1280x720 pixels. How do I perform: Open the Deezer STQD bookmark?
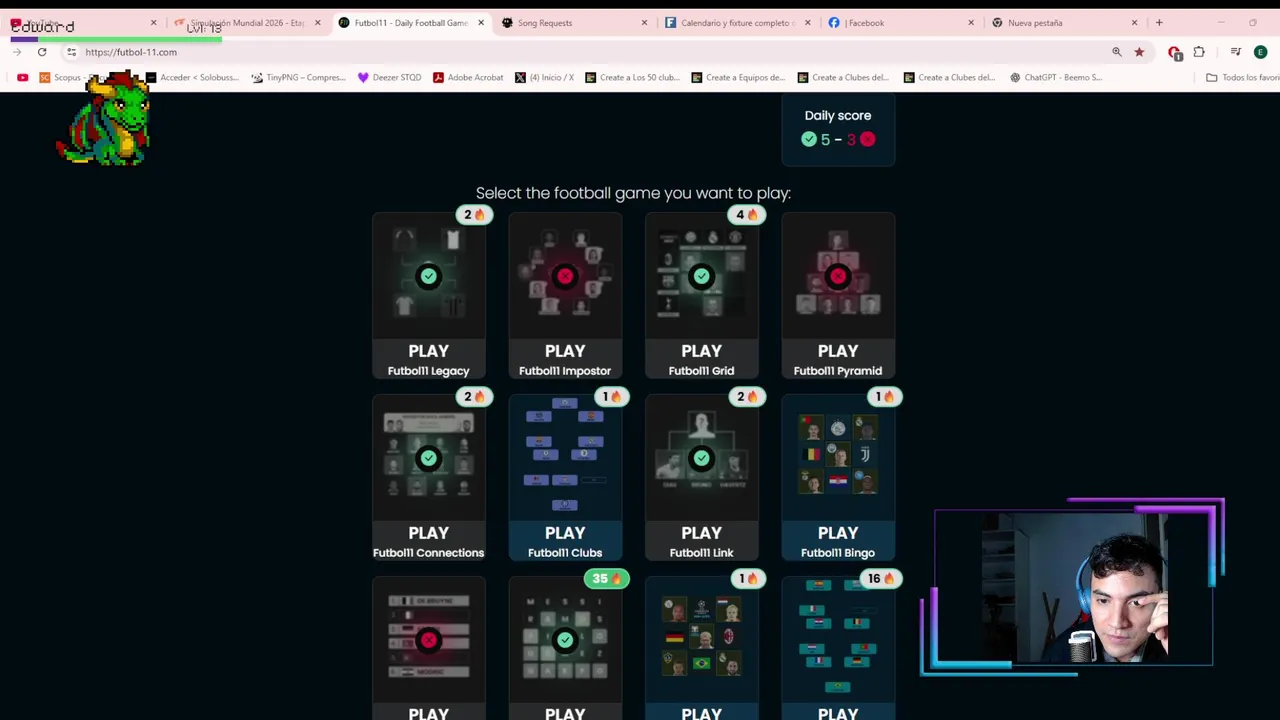point(389,77)
